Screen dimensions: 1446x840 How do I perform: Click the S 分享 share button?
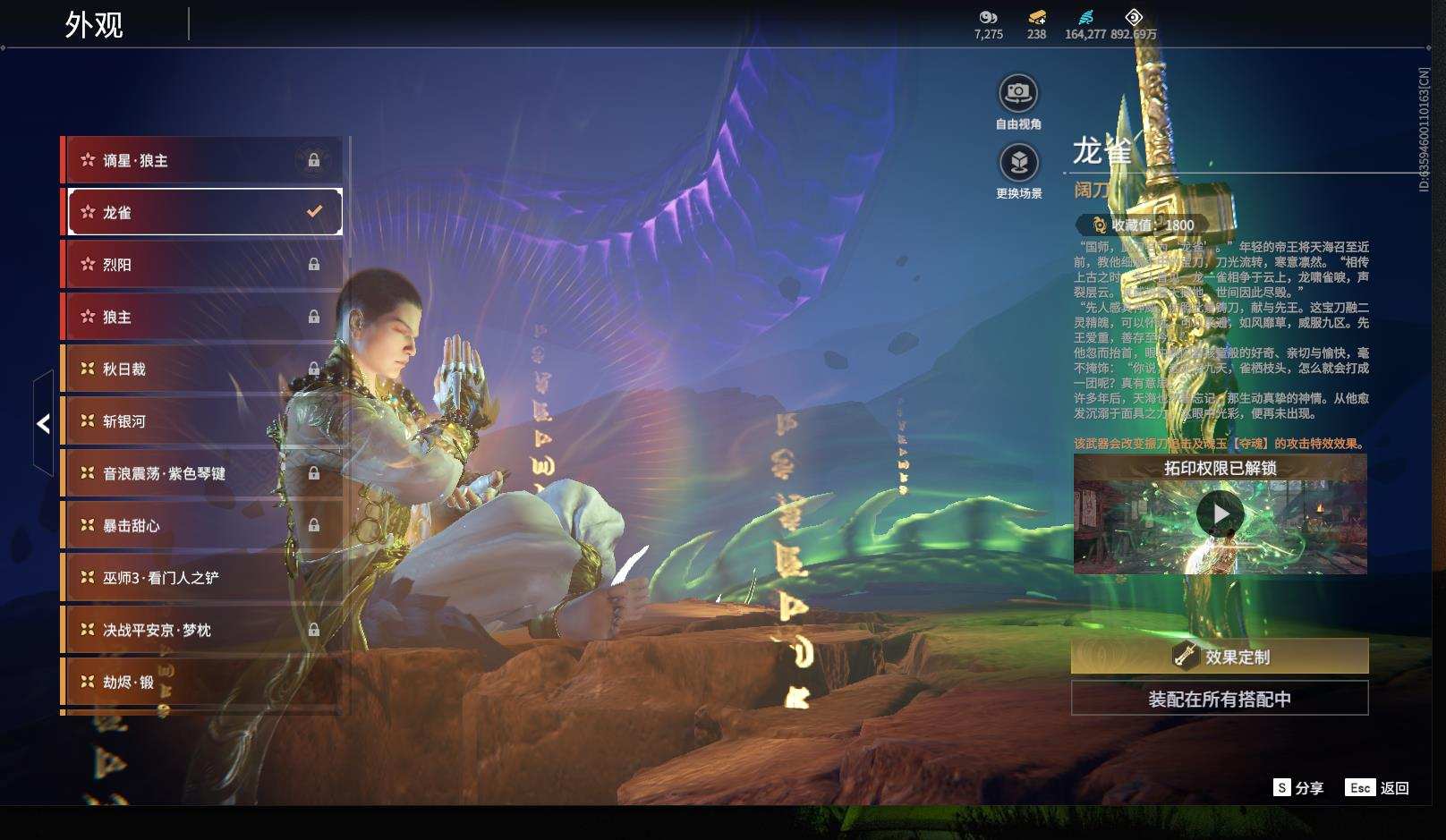coord(1298,788)
